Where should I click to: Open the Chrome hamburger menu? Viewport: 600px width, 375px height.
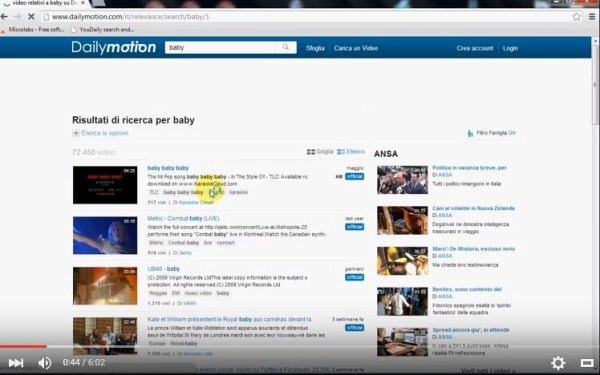pyautogui.click(x=592, y=16)
